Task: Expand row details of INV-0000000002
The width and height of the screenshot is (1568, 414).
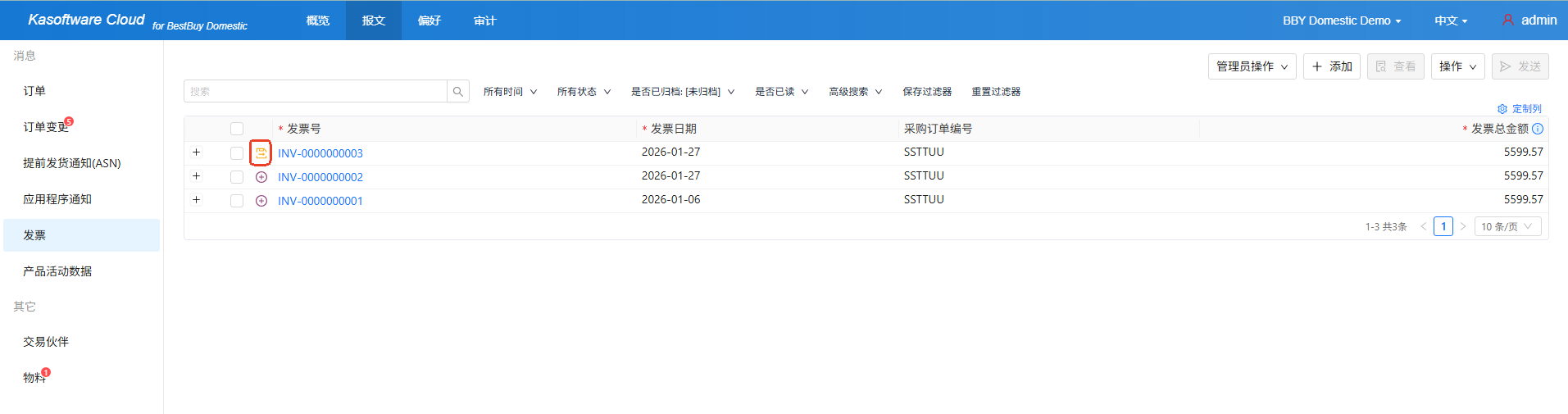Action: tap(196, 176)
